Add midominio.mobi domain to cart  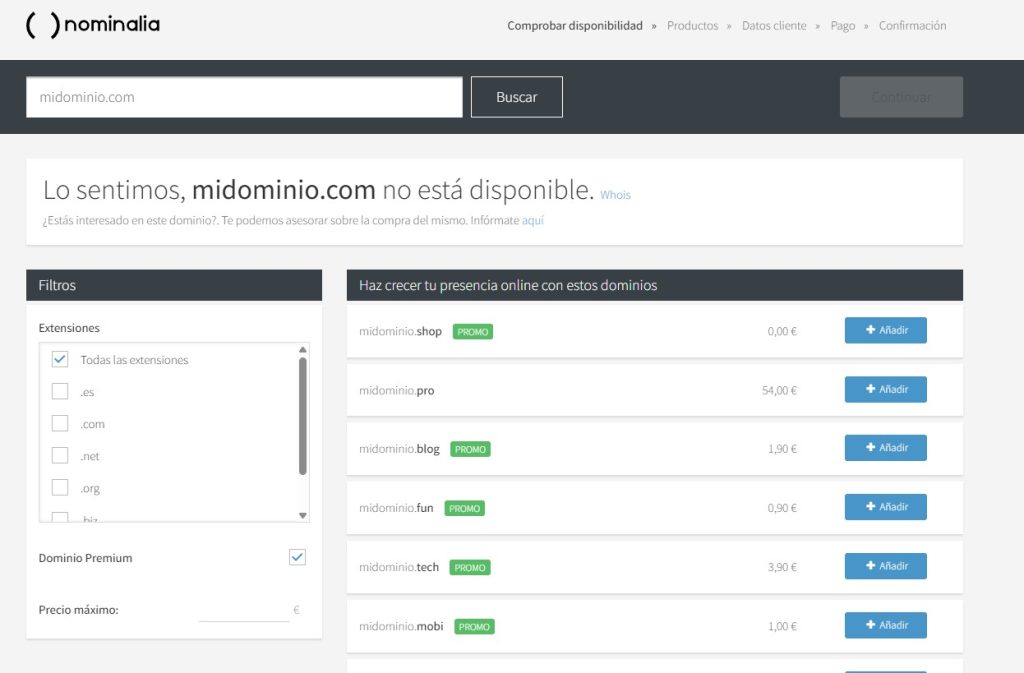tap(885, 625)
